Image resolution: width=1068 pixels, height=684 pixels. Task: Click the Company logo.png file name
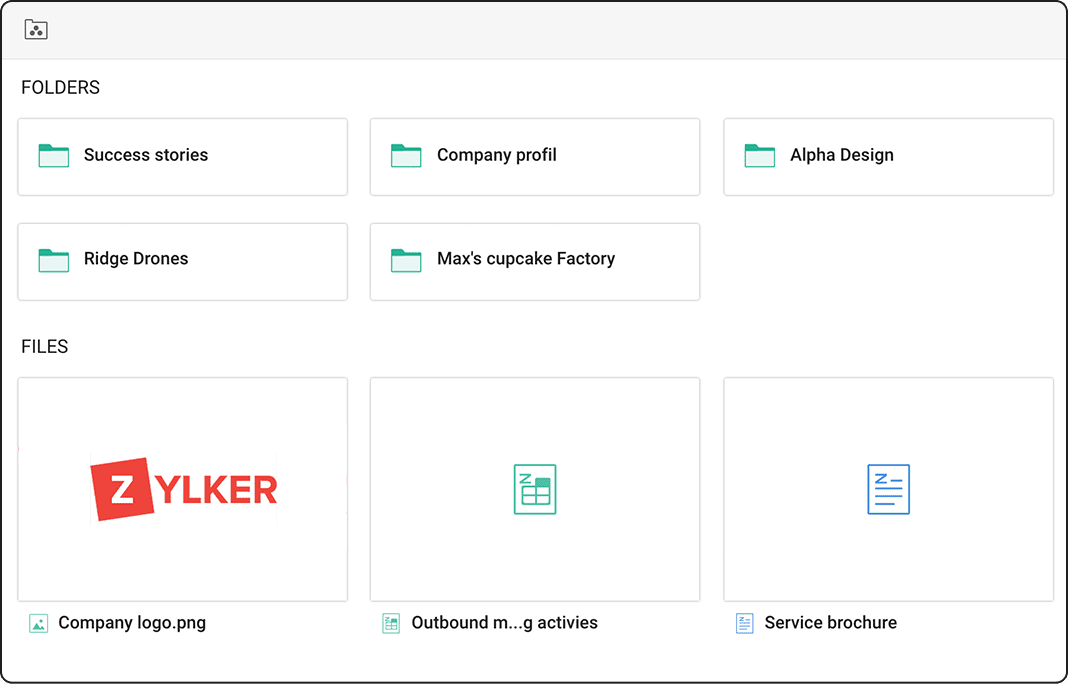[132, 623]
